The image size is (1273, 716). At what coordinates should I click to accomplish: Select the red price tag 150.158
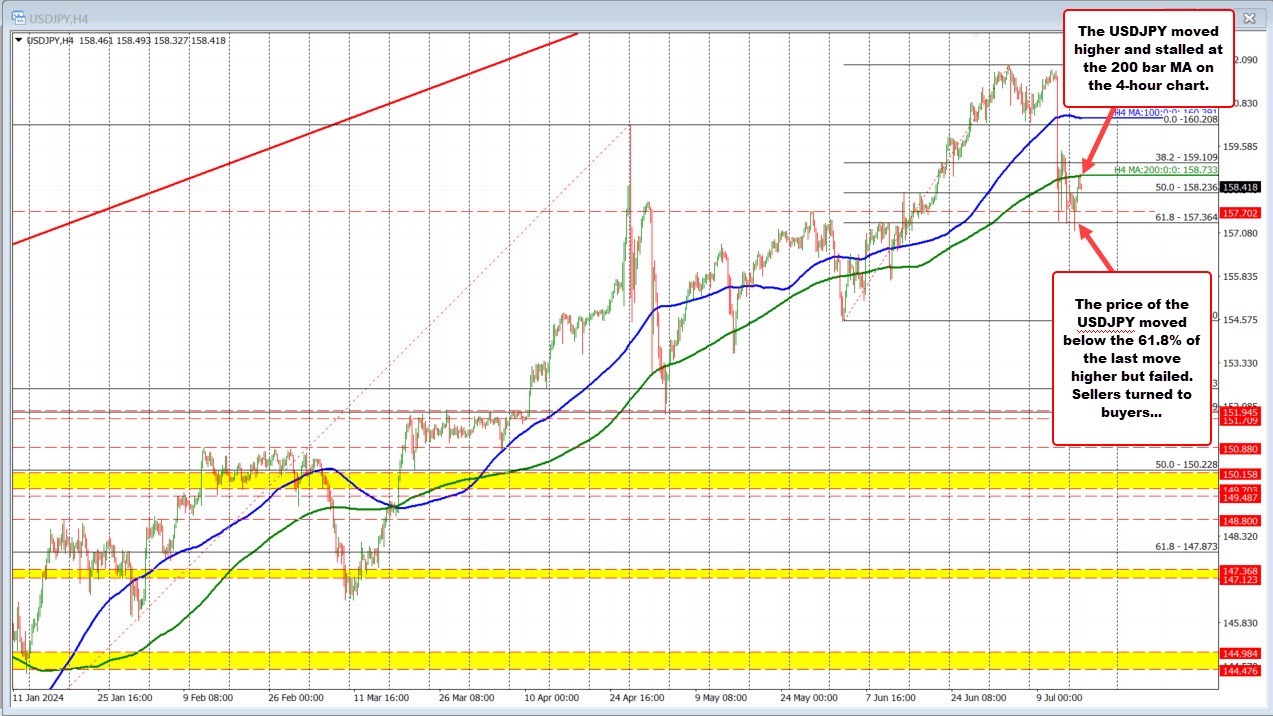[1240, 473]
